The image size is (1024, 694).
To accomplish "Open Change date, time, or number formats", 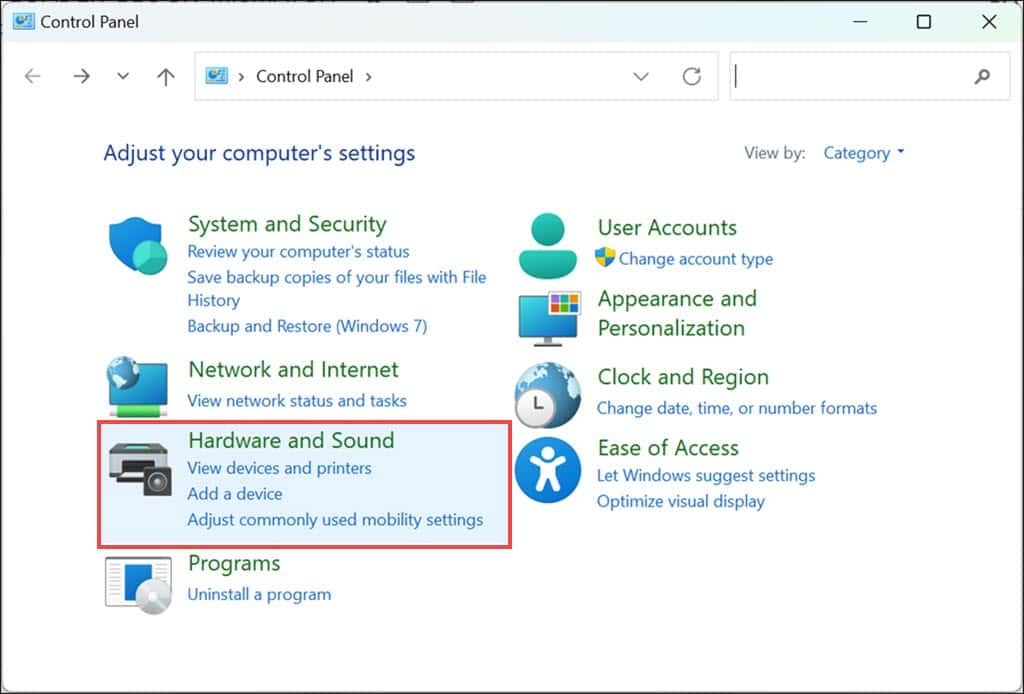I will (737, 408).
